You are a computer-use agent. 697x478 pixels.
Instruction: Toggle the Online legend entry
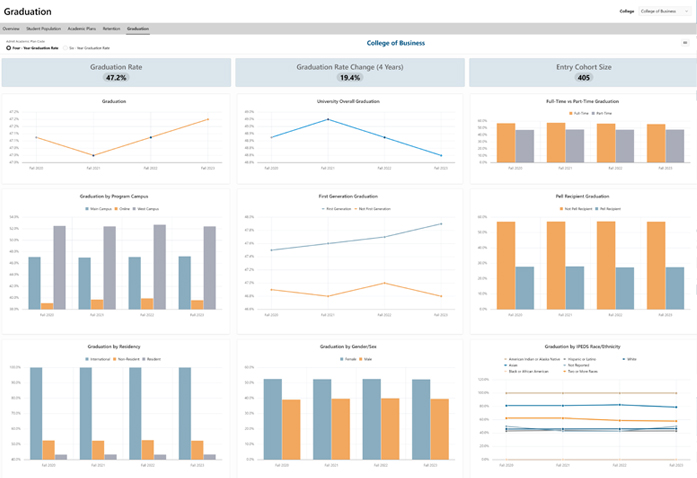tap(122, 209)
